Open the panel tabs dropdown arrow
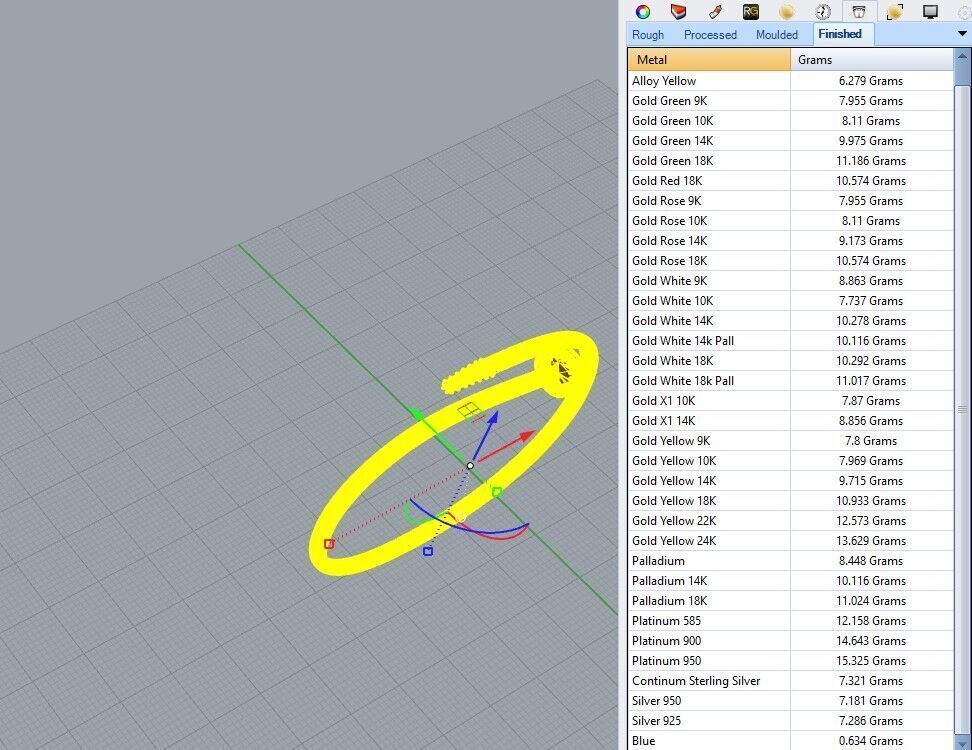 (963, 34)
